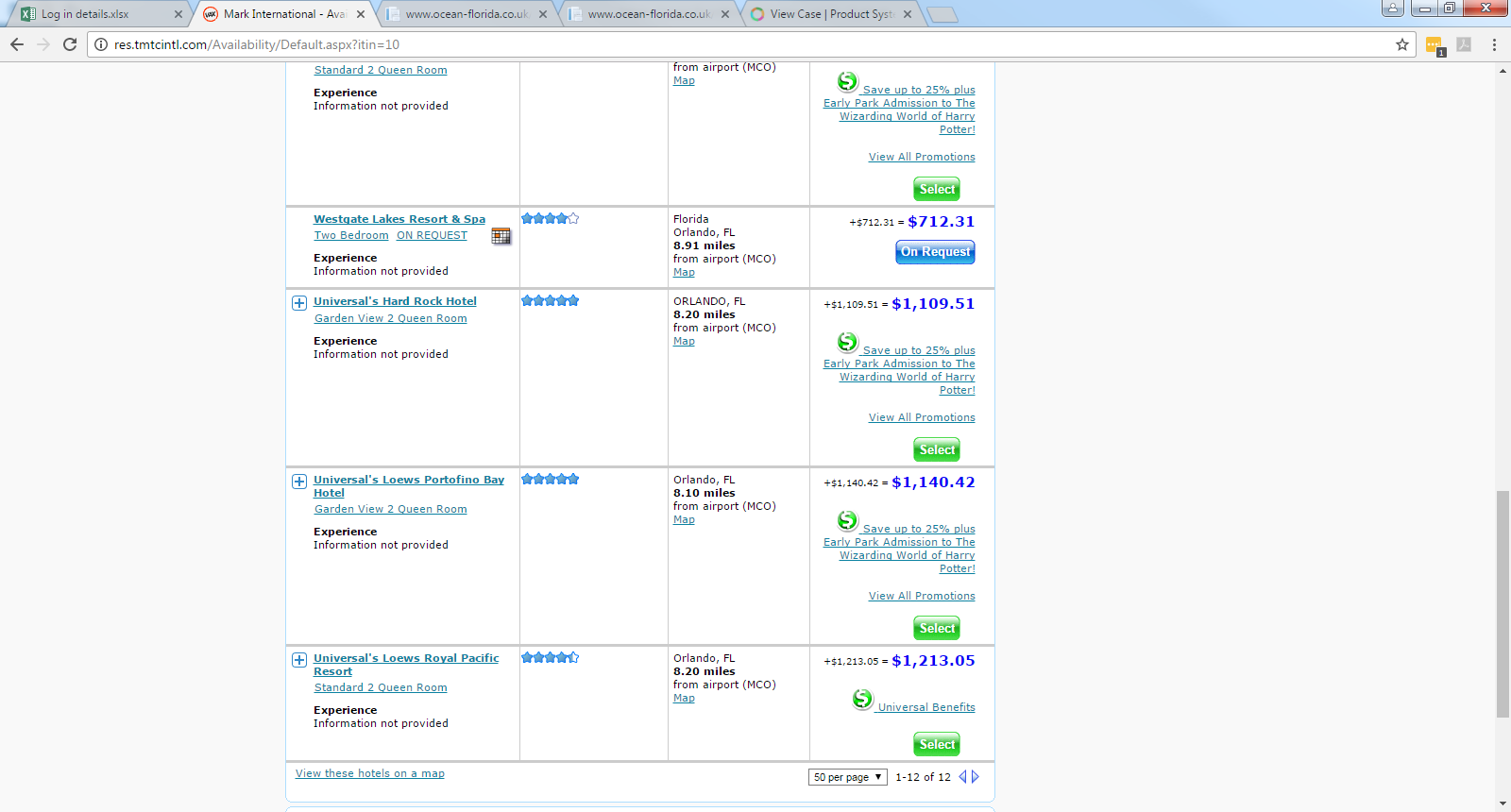Open Westgate Lakes Resort & Spa link

tap(399, 219)
